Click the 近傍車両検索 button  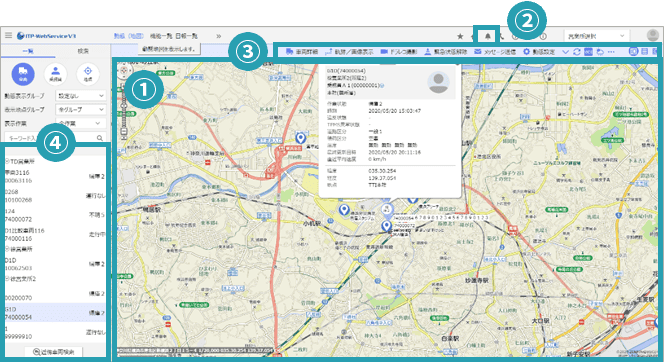[53, 352]
